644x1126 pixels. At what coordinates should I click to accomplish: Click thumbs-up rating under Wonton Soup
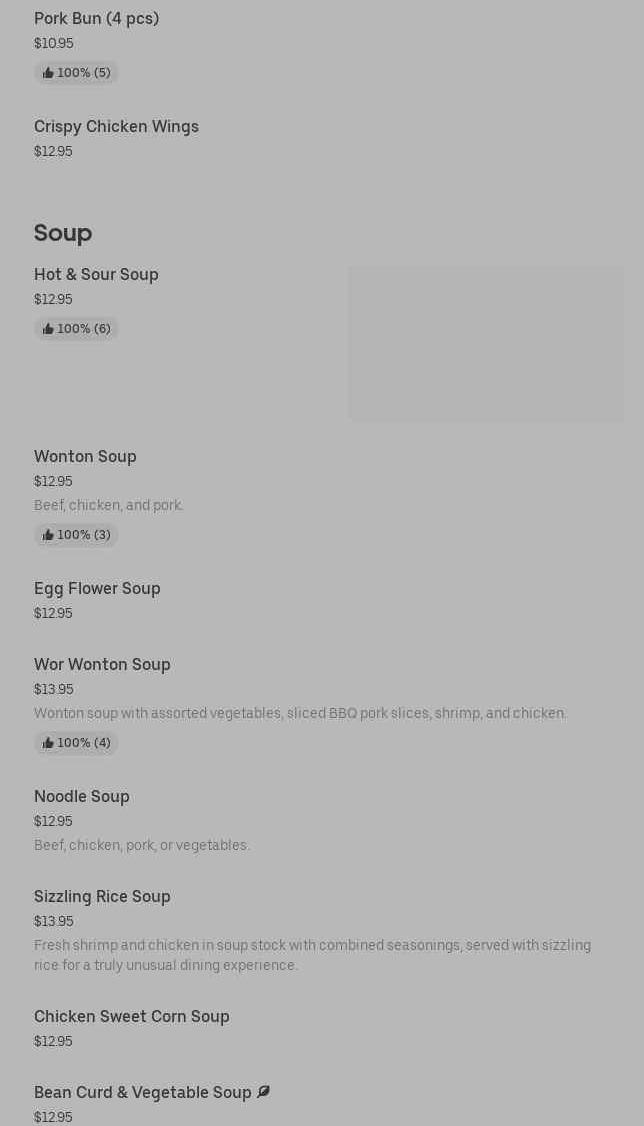coord(76,535)
